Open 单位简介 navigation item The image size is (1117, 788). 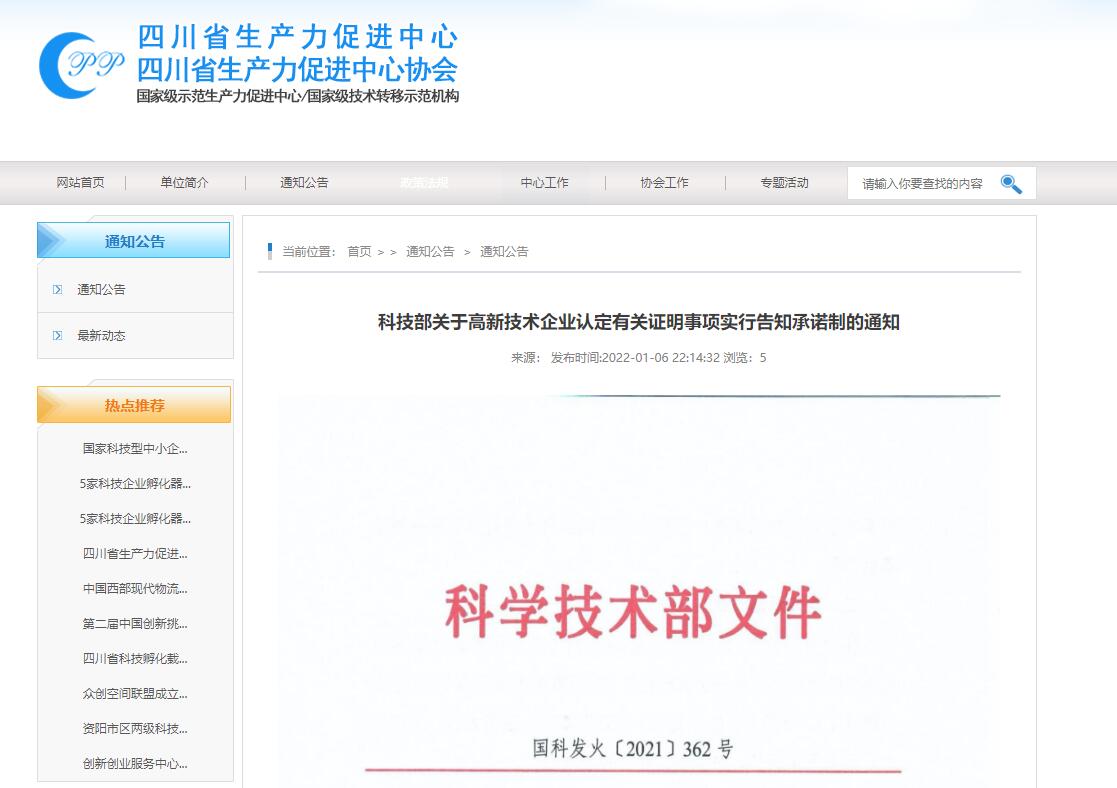185,183
